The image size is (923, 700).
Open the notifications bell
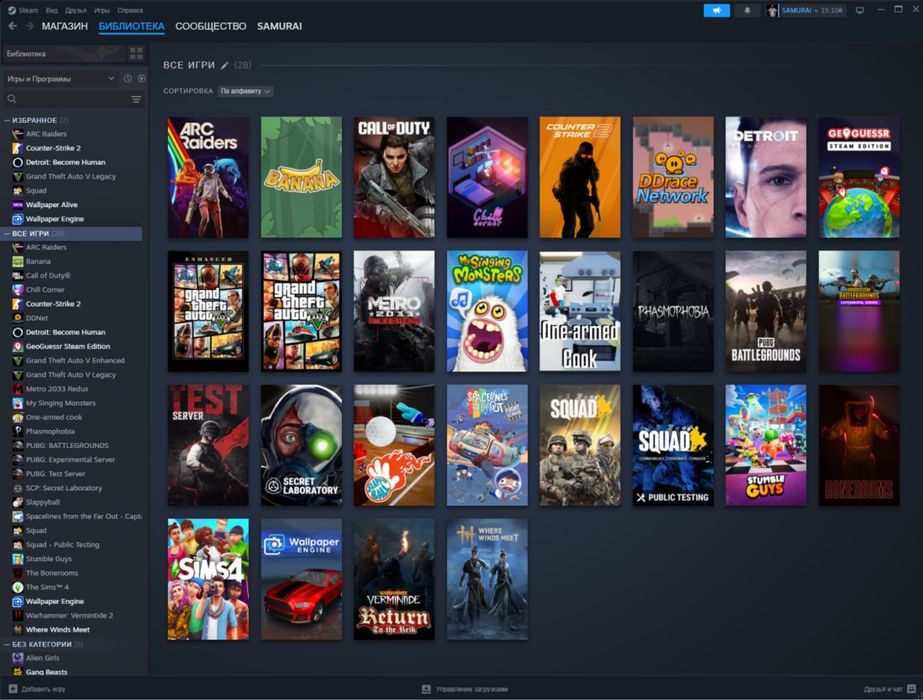[x=747, y=11]
